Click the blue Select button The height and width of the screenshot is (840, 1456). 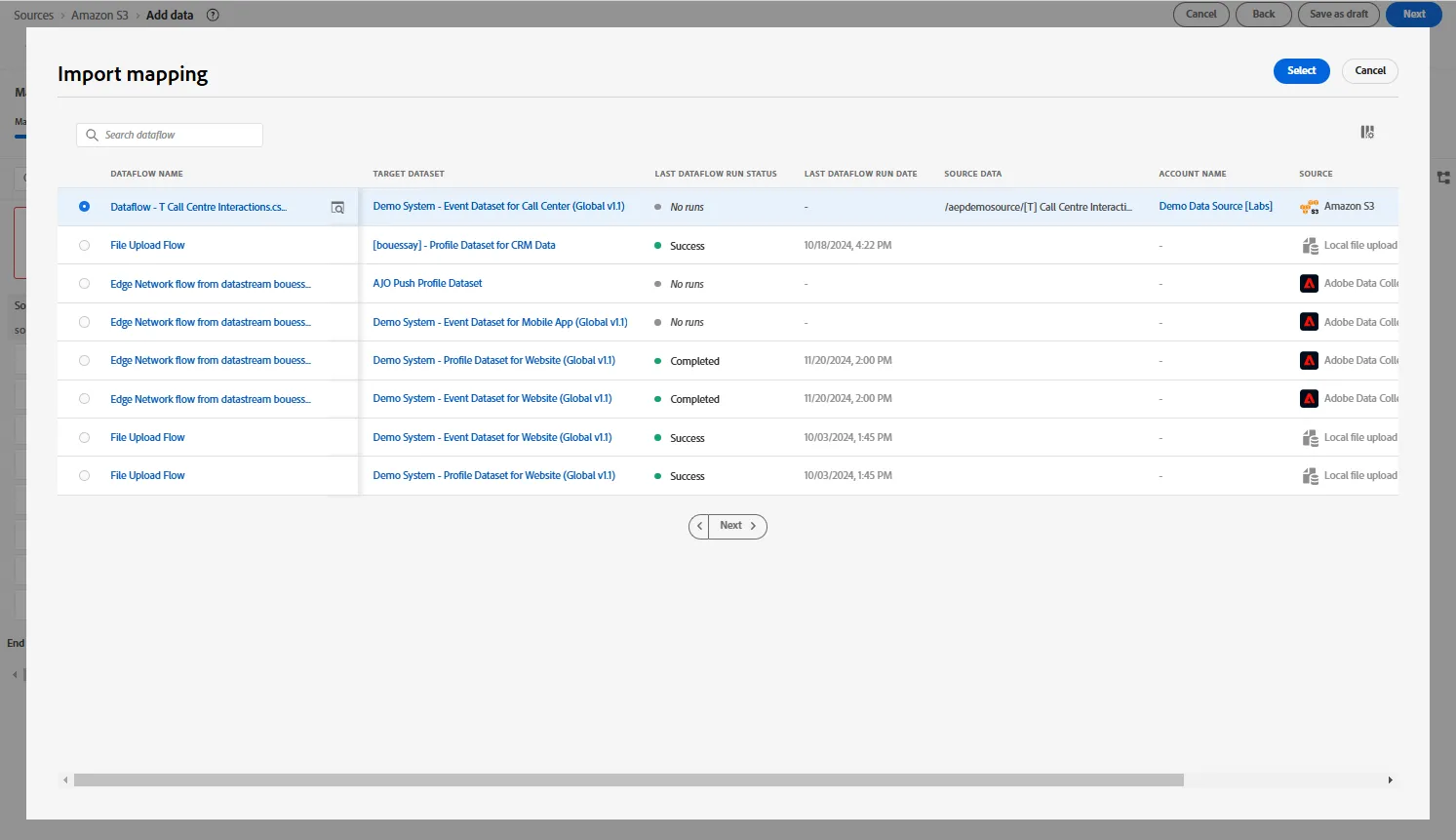point(1301,71)
